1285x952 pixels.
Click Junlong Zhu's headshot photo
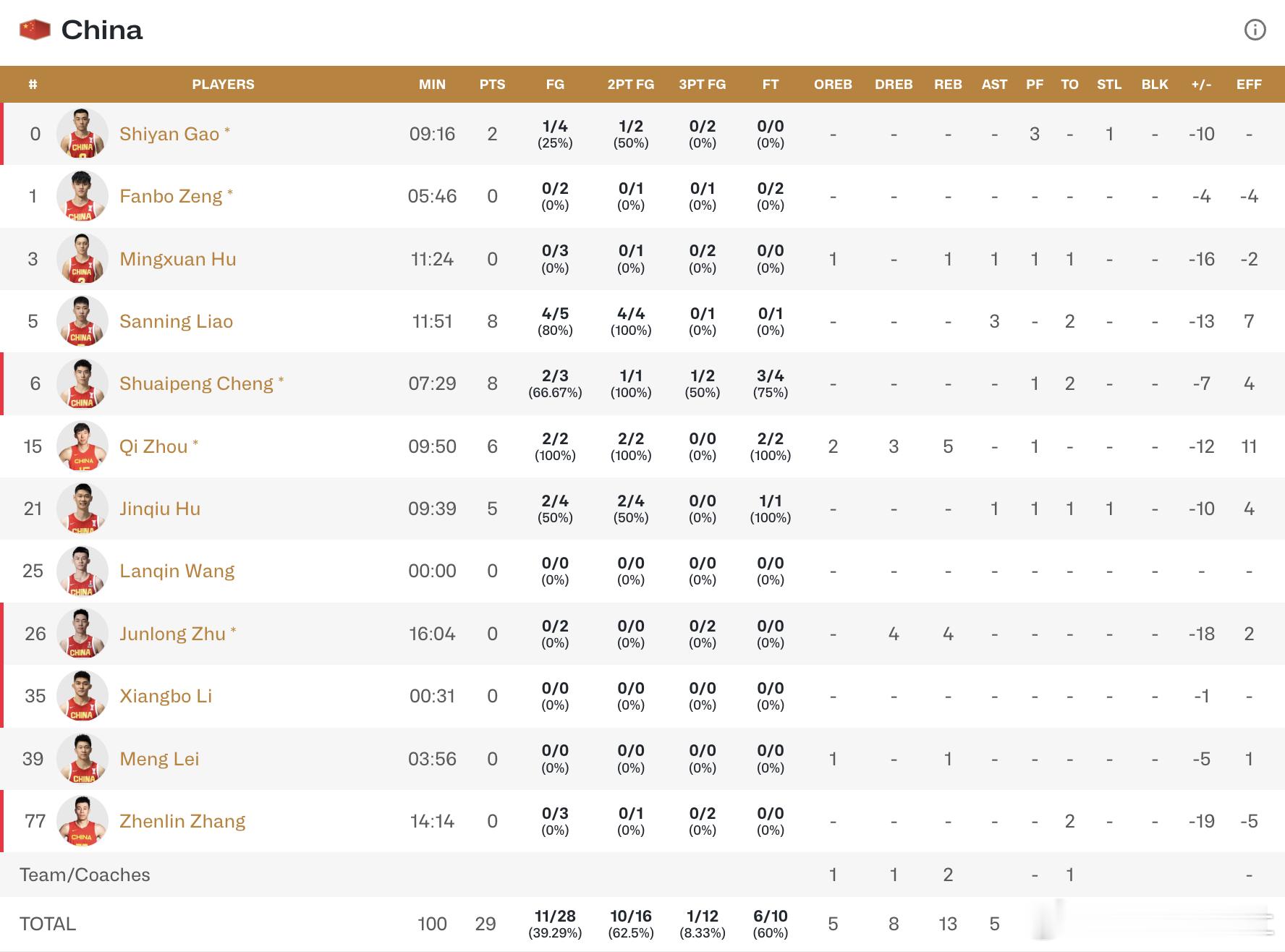pos(82,634)
